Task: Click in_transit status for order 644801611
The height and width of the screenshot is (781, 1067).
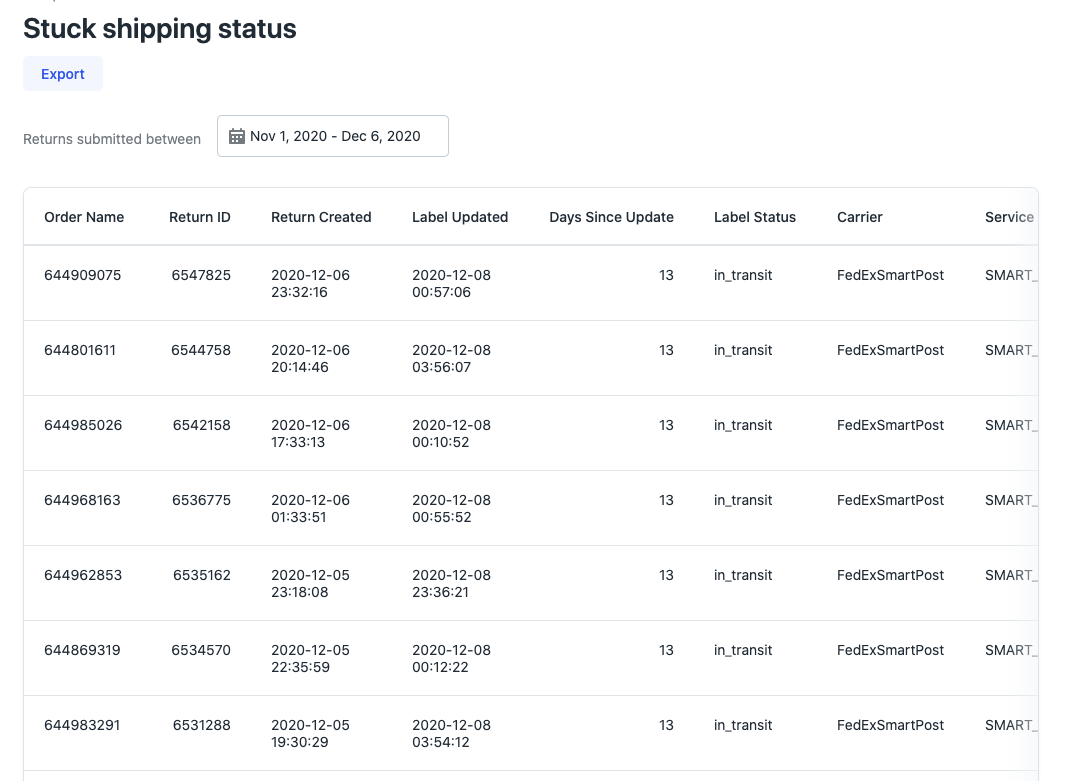Action: [x=743, y=350]
